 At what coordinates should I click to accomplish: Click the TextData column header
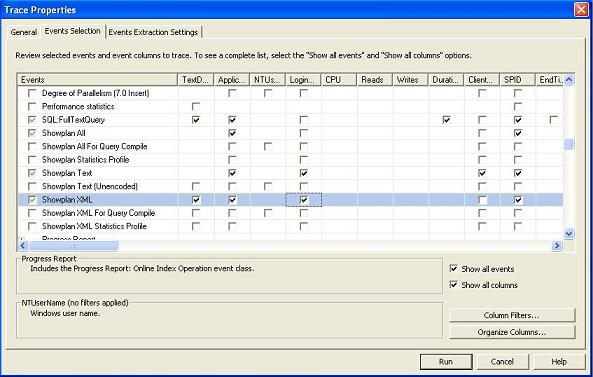pyautogui.click(x=196, y=80)
